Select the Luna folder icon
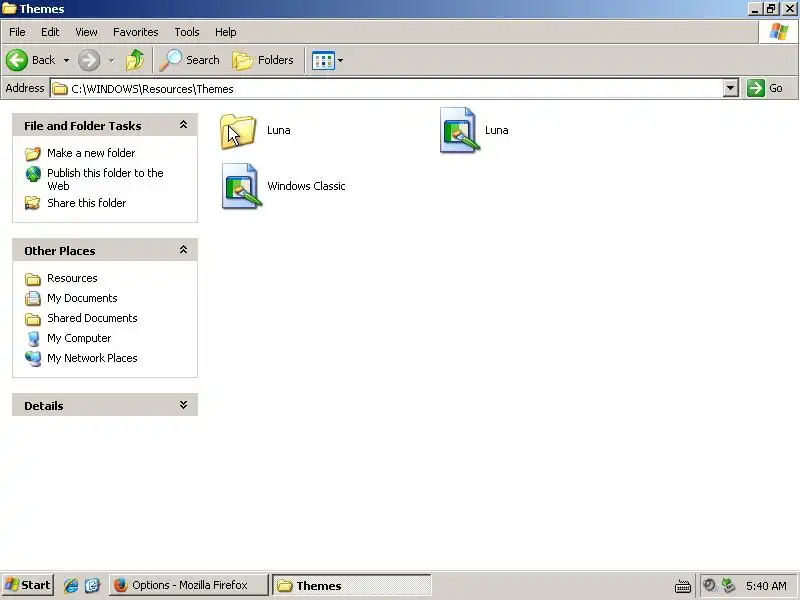The width and height of the screenshot is (800, 600). point(238,132)
